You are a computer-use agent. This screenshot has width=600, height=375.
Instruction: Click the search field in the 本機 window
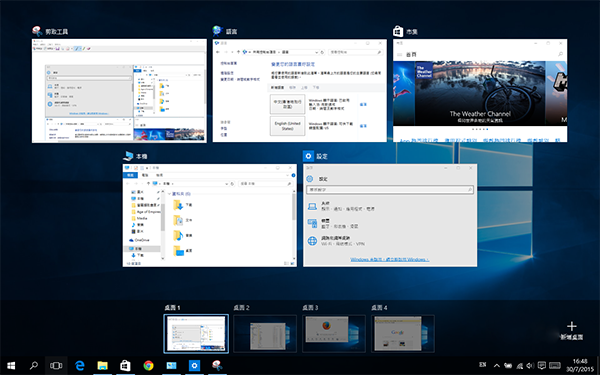[x=265, y=184]
